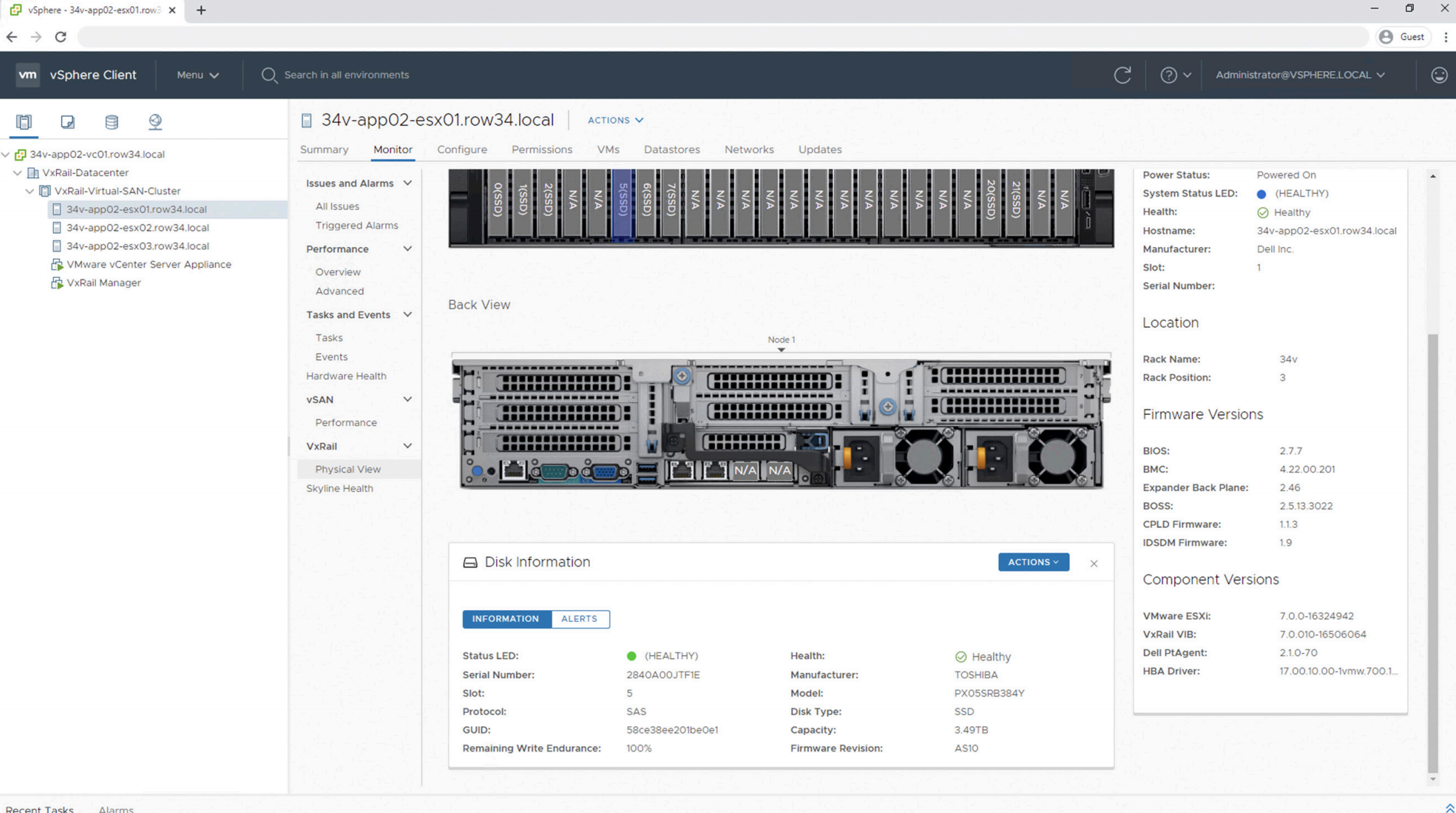This screenshot has width=1456, height=813.
Task: Click the blue ACTIONS button for disk
Action: click(1033, 562)
